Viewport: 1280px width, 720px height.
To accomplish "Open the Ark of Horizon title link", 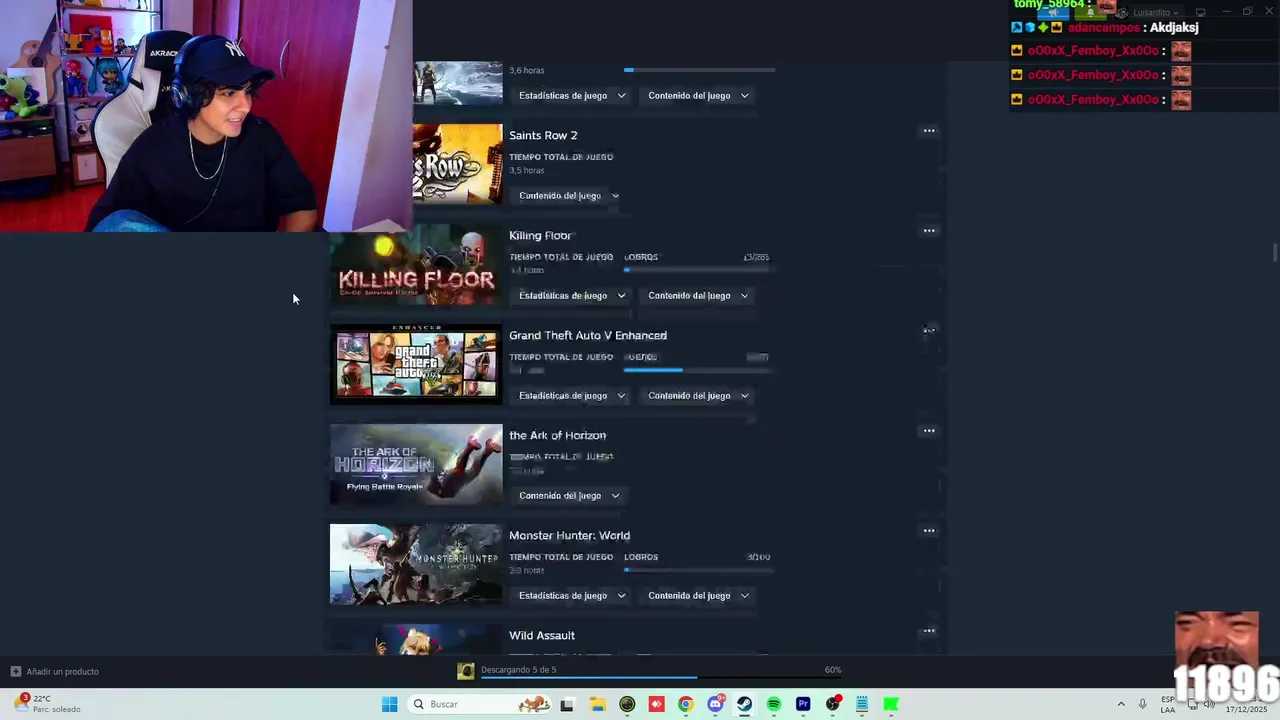I will [557, 435].
